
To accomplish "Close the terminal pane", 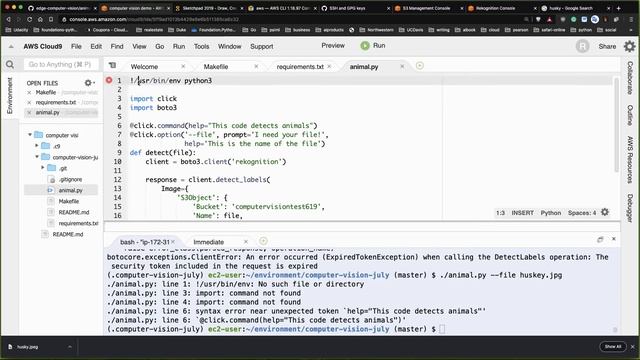I will (613, 239).
